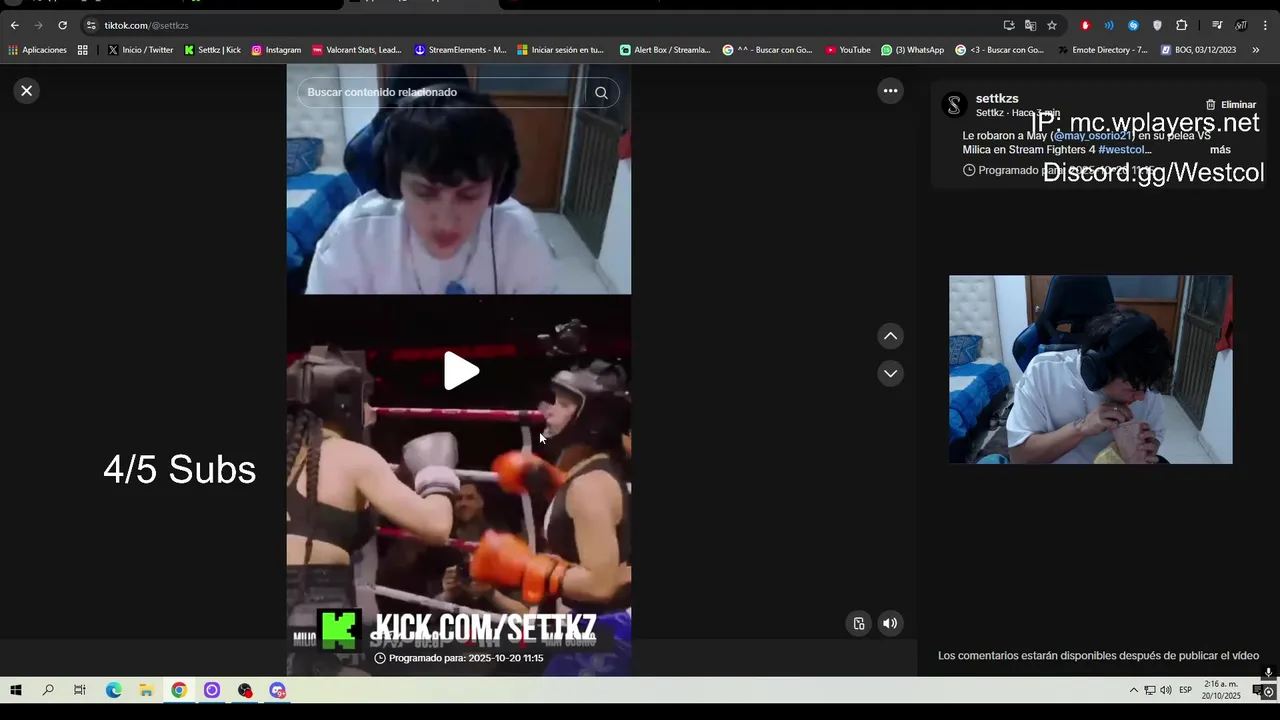Toggle the auto-scroll icon beside volume
This screenshot has height=720, width=1280.
[x=859, y=623]
